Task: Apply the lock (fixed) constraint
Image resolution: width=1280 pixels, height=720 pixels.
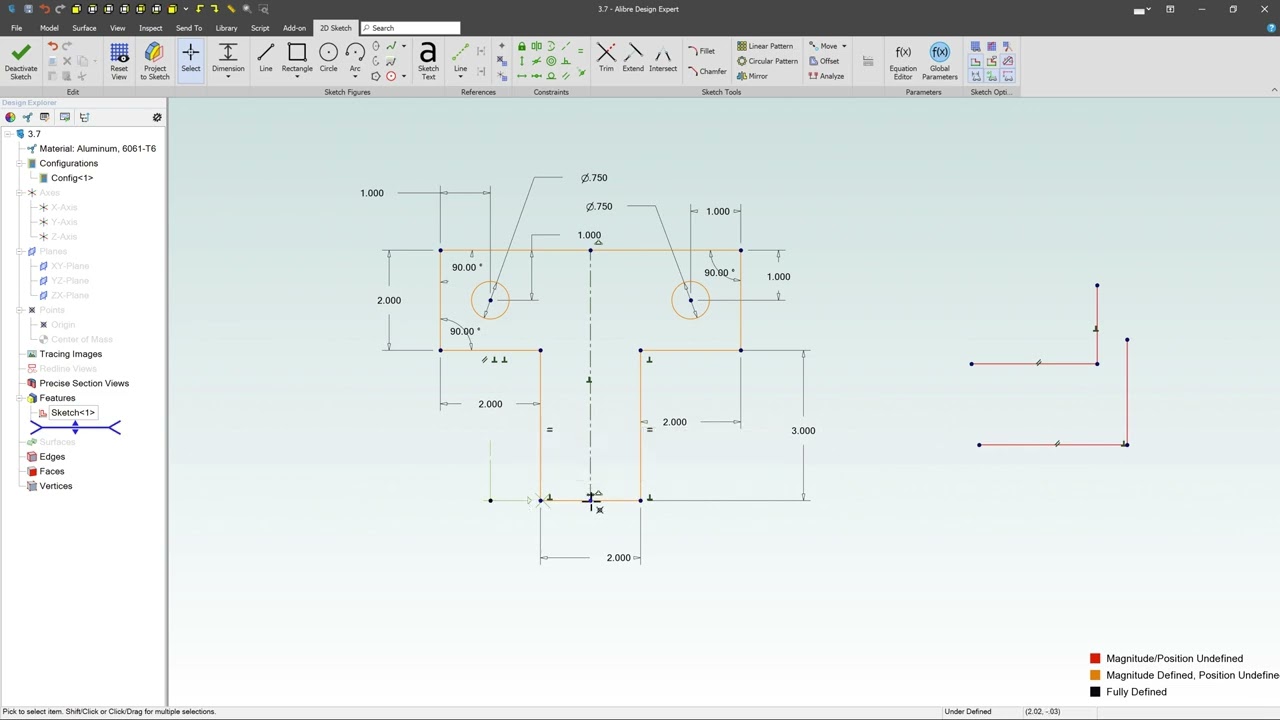Action: (x=521, y=46)
